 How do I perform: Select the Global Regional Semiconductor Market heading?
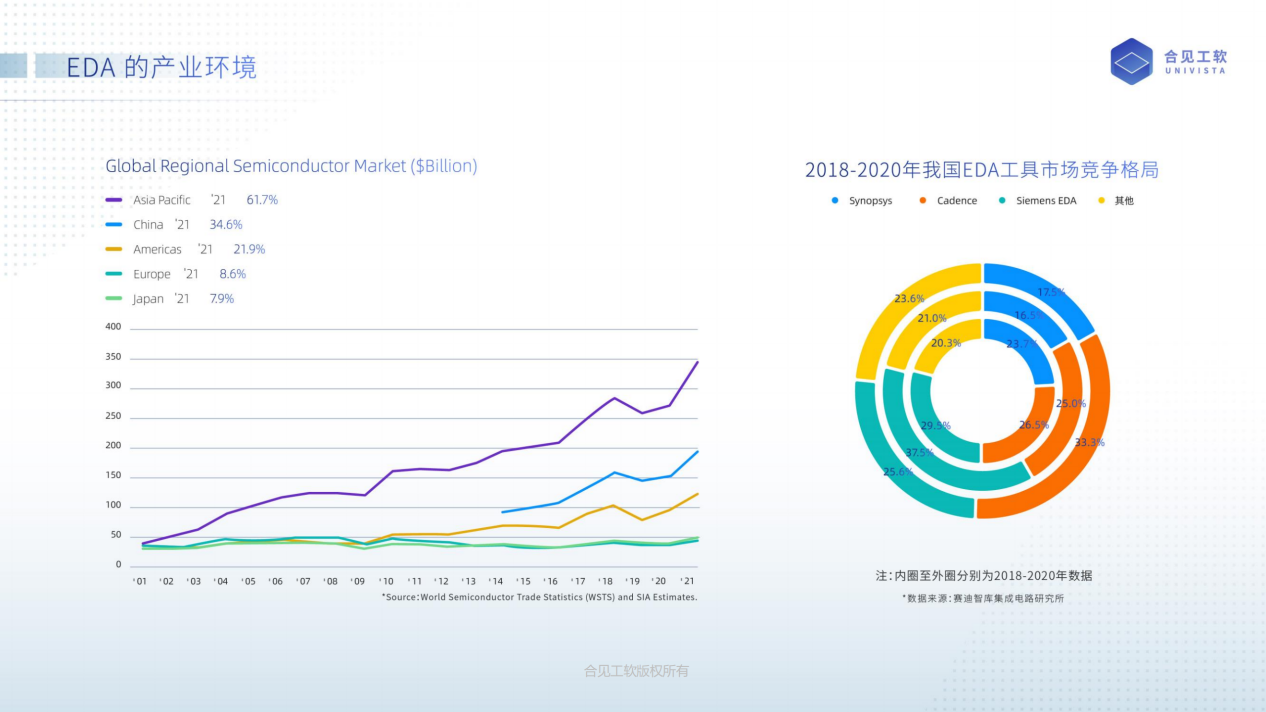click(x=291, y=166)
